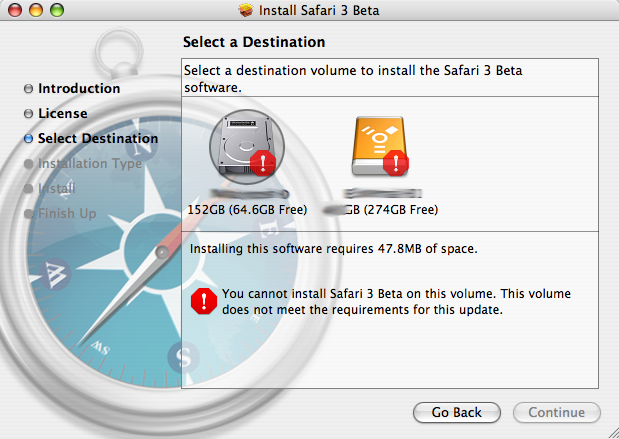Select the internal hard drive volume icon

tap(247, 146)
